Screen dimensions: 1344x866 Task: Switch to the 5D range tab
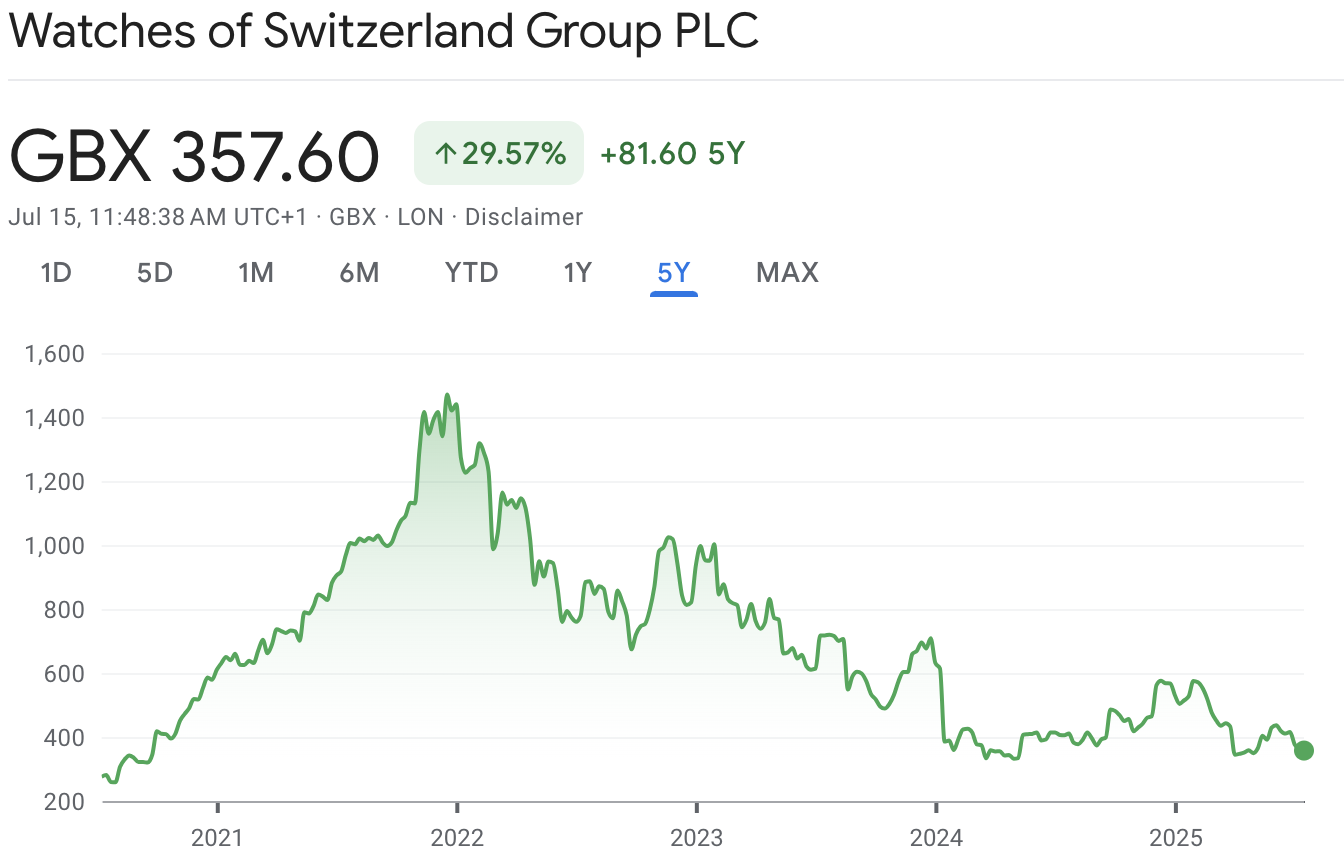(155, 272)
